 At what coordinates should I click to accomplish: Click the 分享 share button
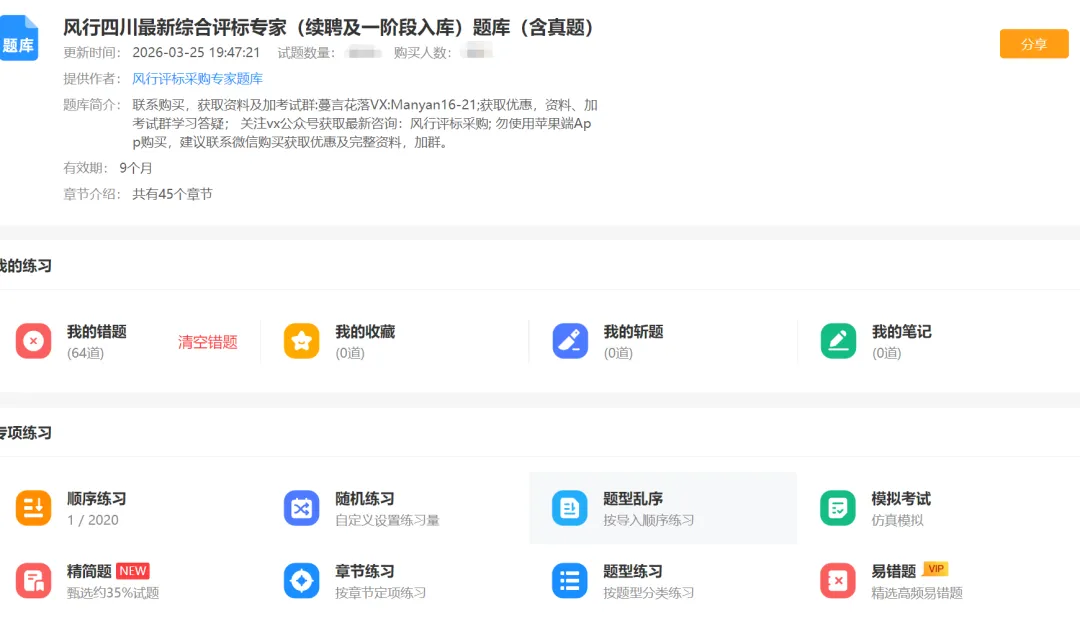tap(1034, 44)
